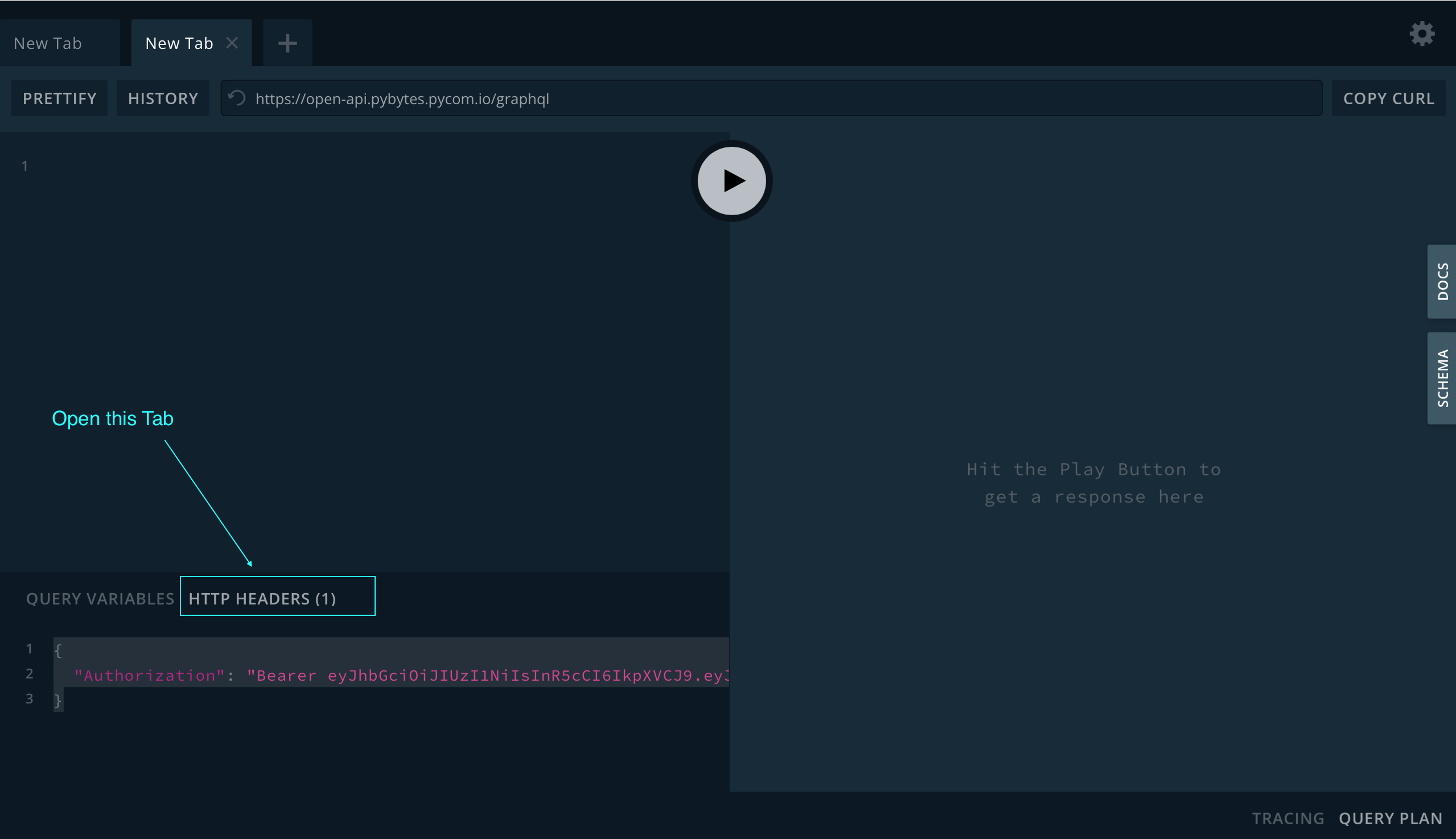Click the Play button to run query

[x=731, y=180]
